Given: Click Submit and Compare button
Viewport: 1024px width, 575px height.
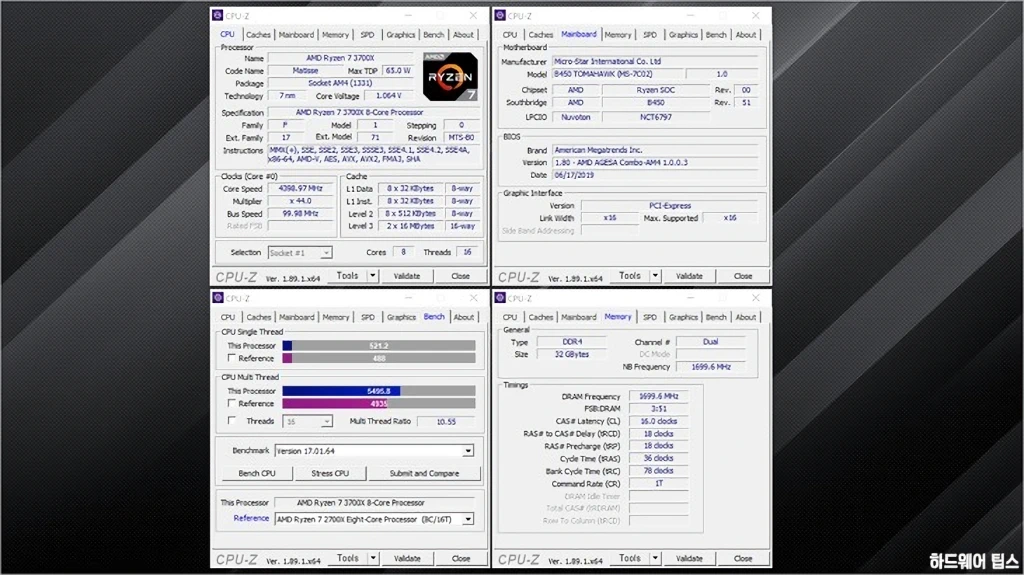Looking at the screenshot, I should pyautogui.click(x=424, y=473).
